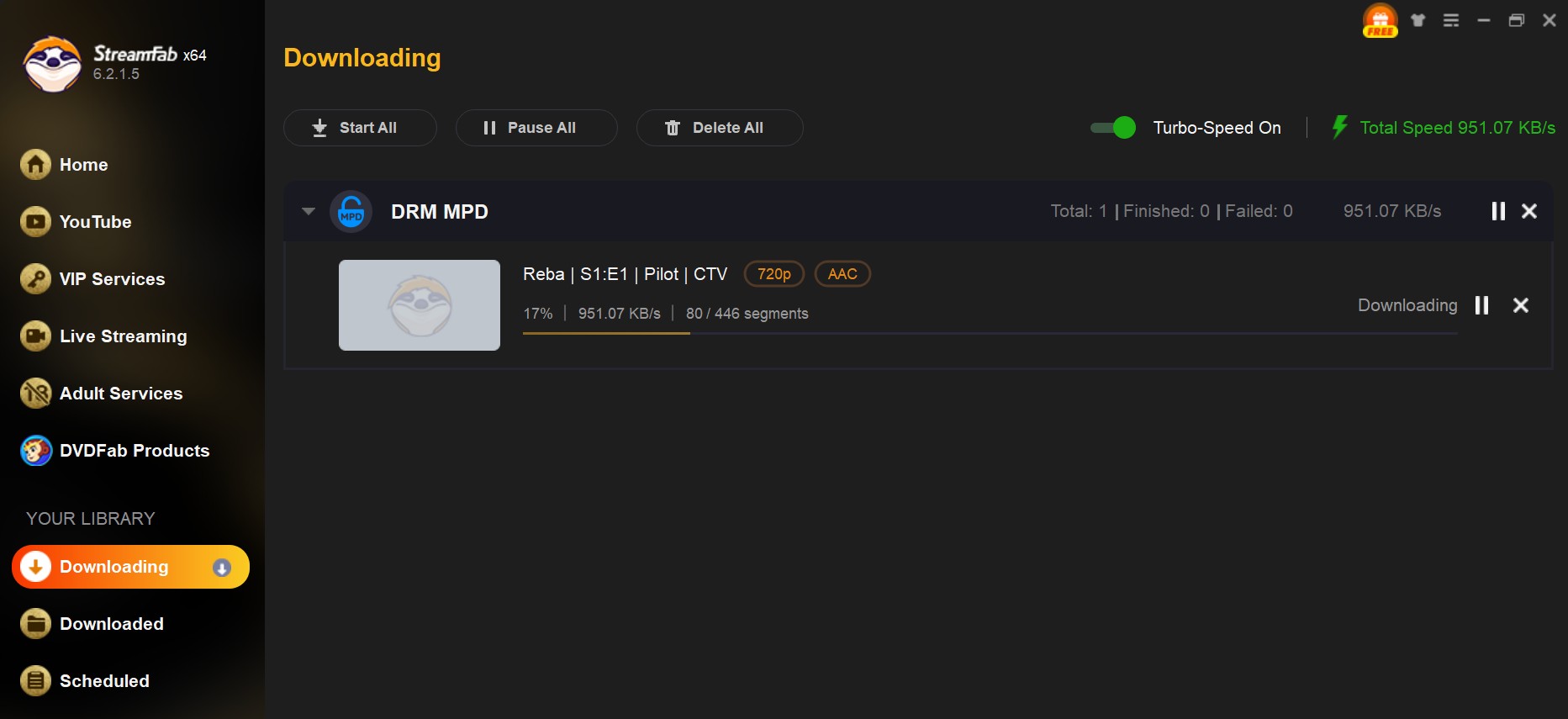The width and height of the screenshot is (1568, 719).
Task: Pause the DRM MPD group downloads
Action: [1498, 211]
